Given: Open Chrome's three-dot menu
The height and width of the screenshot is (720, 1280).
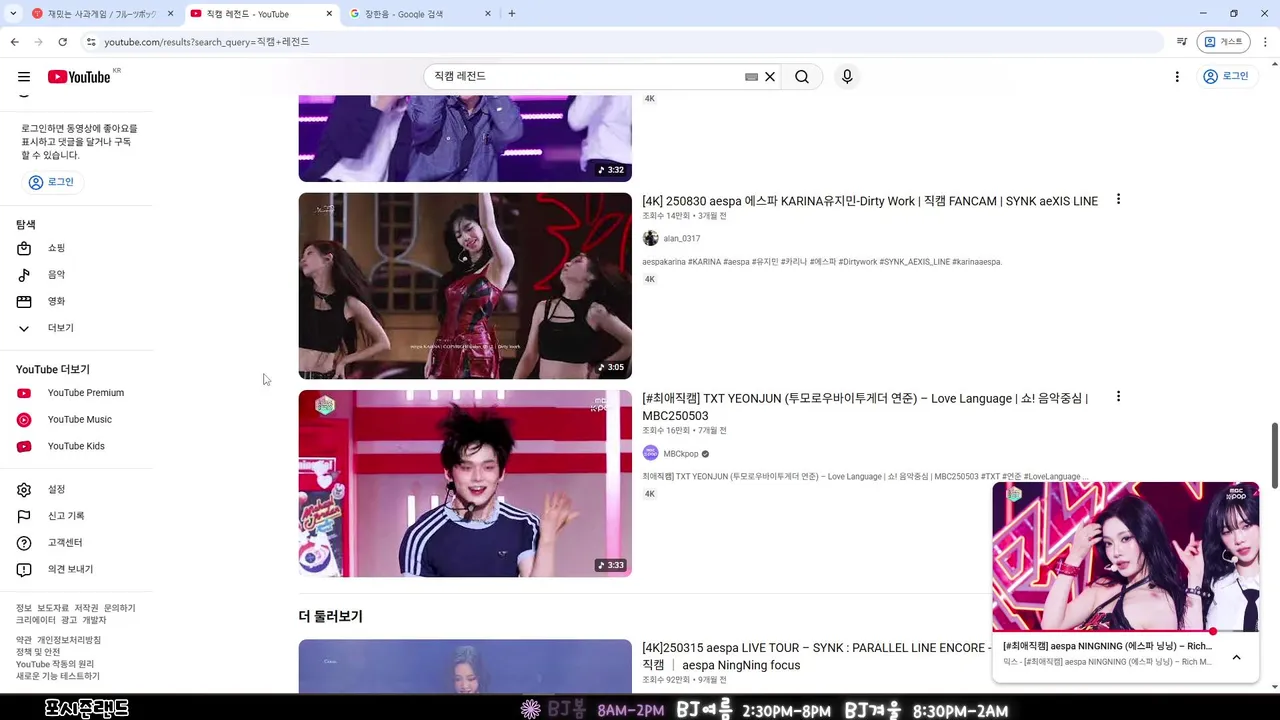Looking at the screenshot, I should click(1265, 42).
